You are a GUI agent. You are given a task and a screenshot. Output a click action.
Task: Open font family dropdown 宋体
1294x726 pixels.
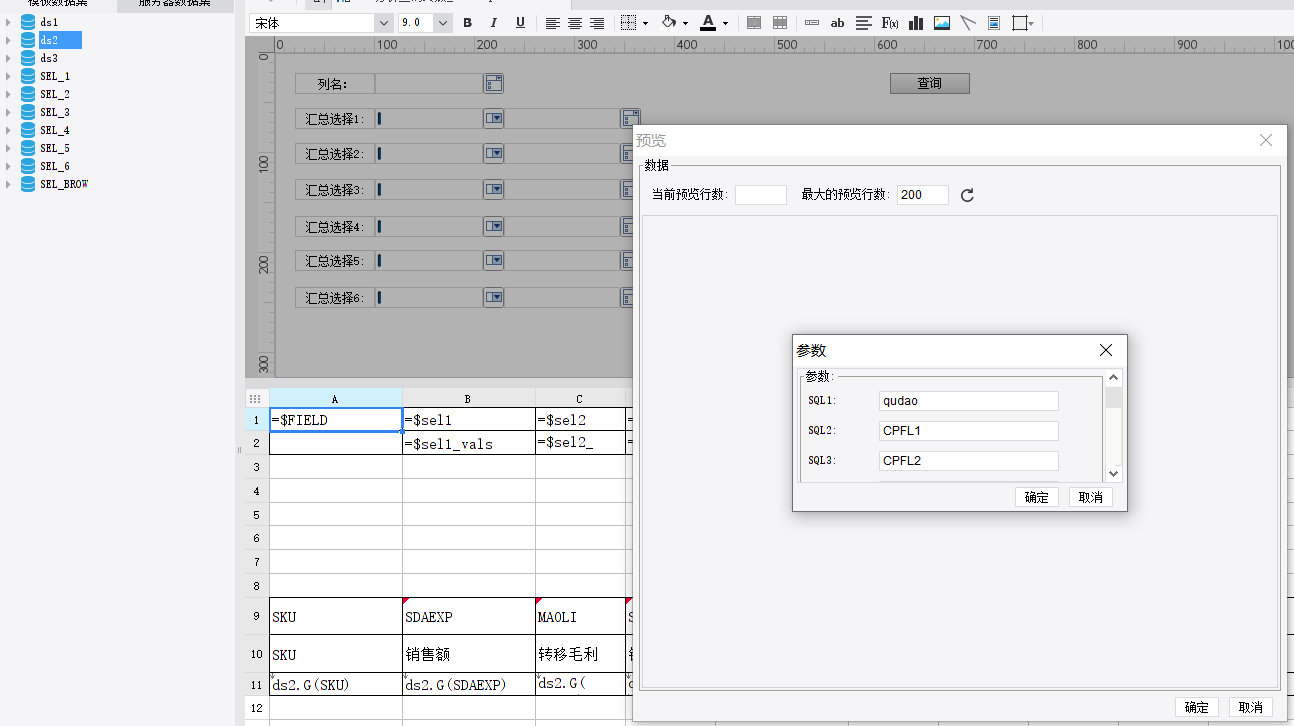[383, 23]
